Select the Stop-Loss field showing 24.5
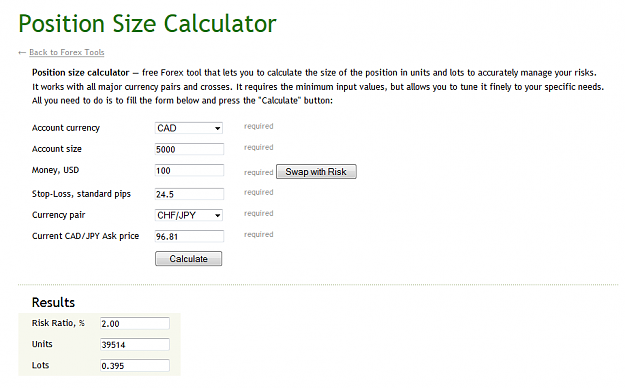The height and width of the screenshot is (388, 625). pos(189,194)
